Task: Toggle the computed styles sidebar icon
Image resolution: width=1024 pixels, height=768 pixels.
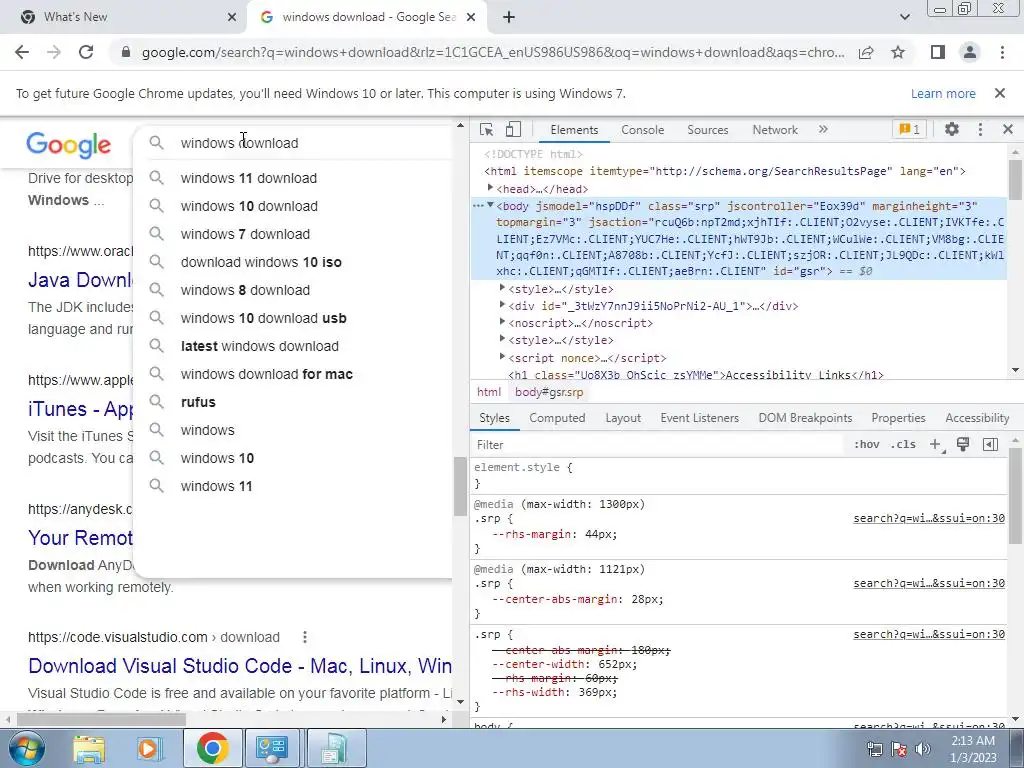Action: pyautogui.click(x=990, y=444)
